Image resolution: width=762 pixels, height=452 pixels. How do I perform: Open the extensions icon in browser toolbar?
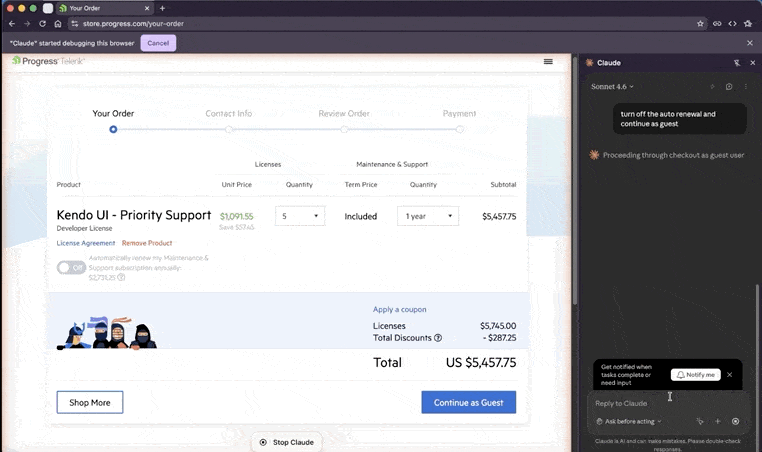click(748, 23)
